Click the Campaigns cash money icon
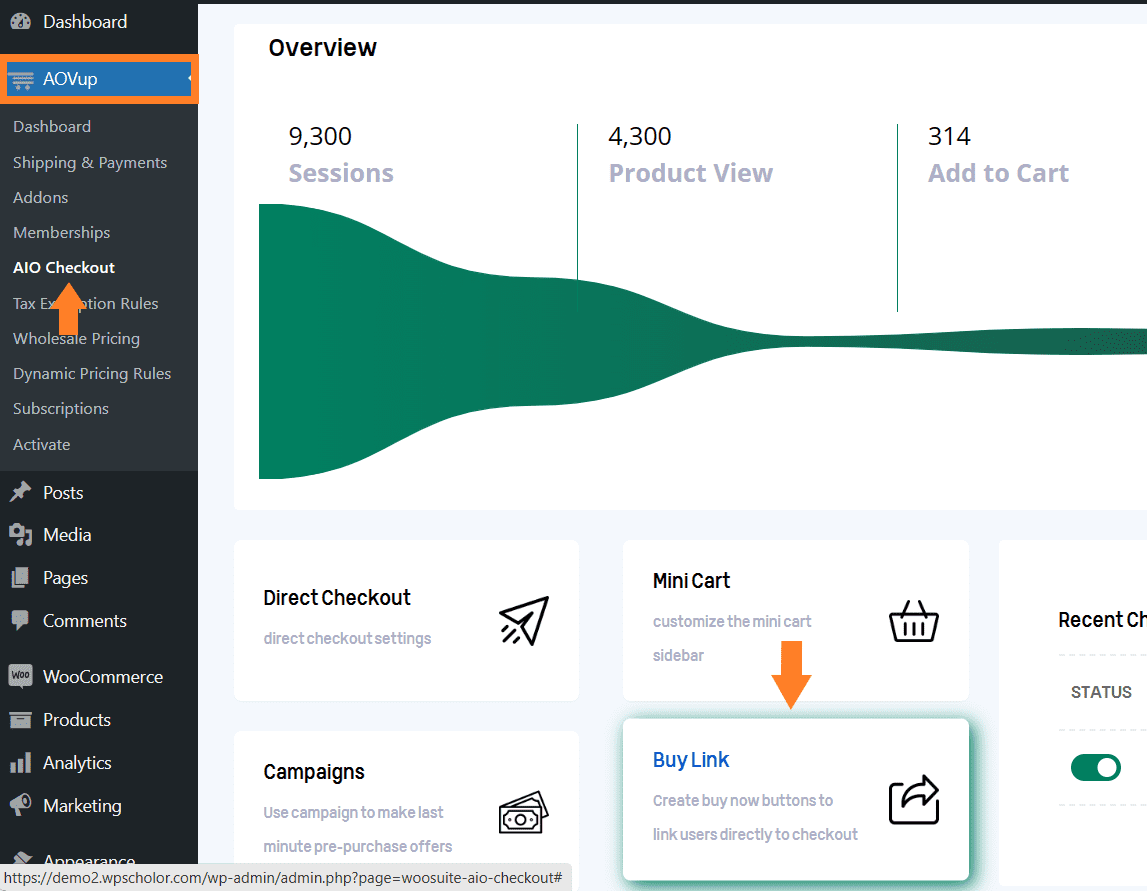Viewport: 1147px width, 891px height. [x=524, y=812]
